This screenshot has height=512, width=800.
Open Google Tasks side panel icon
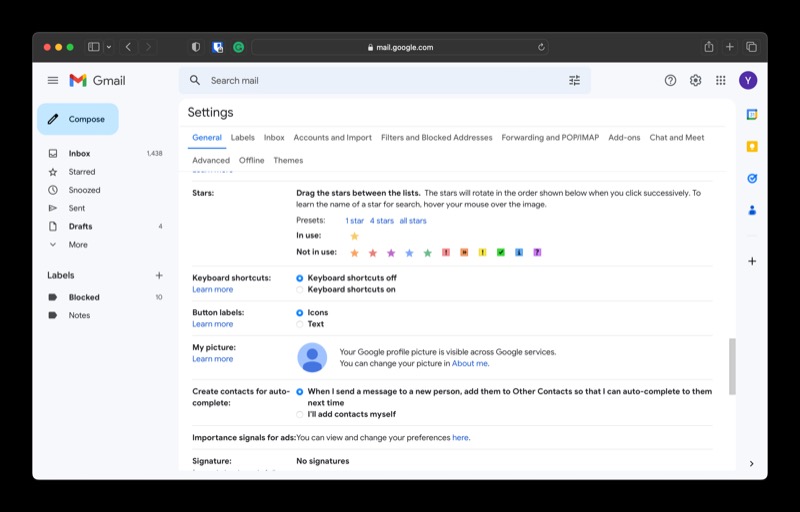[752, 178]
